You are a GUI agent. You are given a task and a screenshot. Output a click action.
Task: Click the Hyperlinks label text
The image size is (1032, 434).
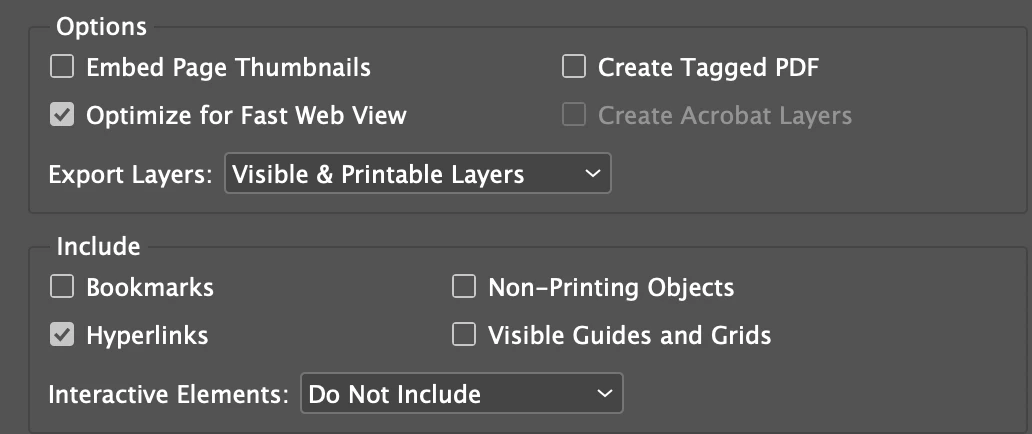tap(147, 335)
